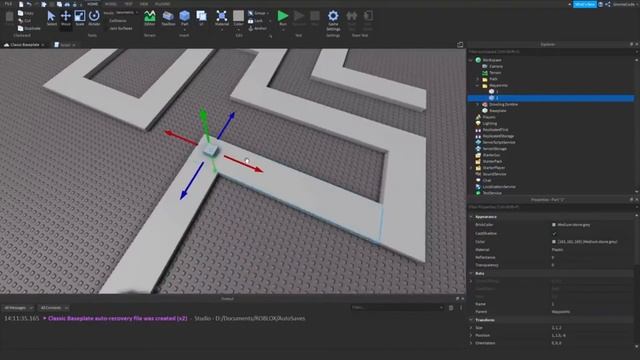Screen dimensions: 640x360
Task: Select the Select arrow tool
Action: (x=51, y=17)
